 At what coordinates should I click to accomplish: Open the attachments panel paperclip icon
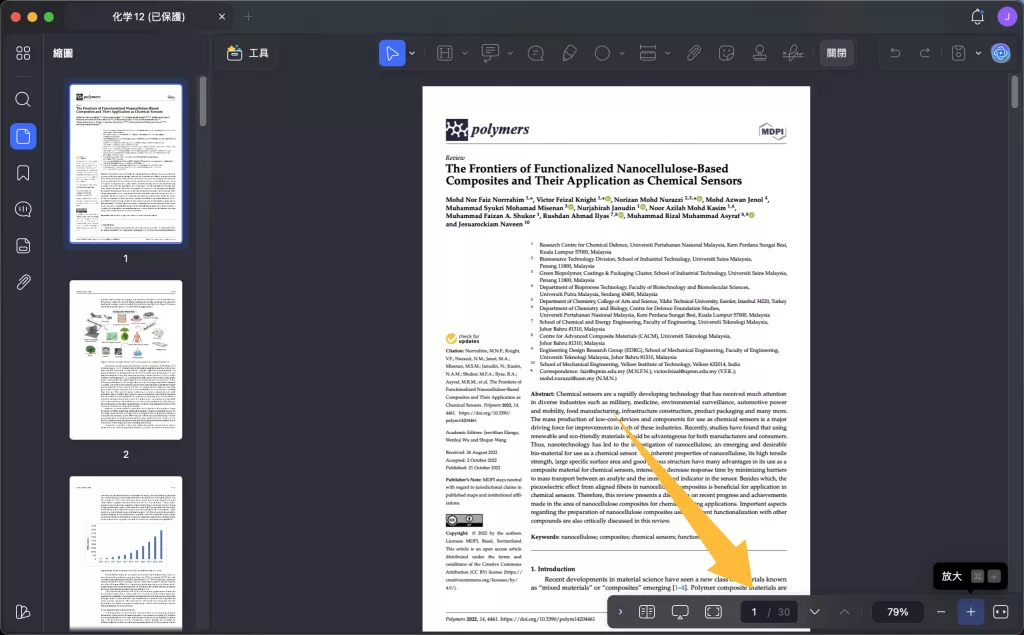pos(23,282)
